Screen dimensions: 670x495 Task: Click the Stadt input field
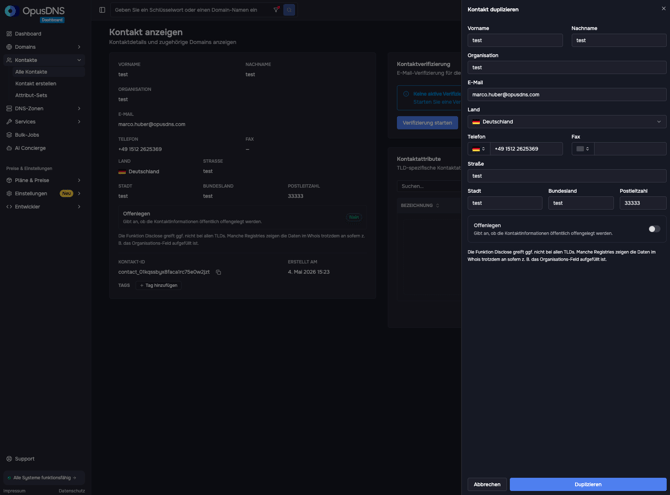[505, 203]
